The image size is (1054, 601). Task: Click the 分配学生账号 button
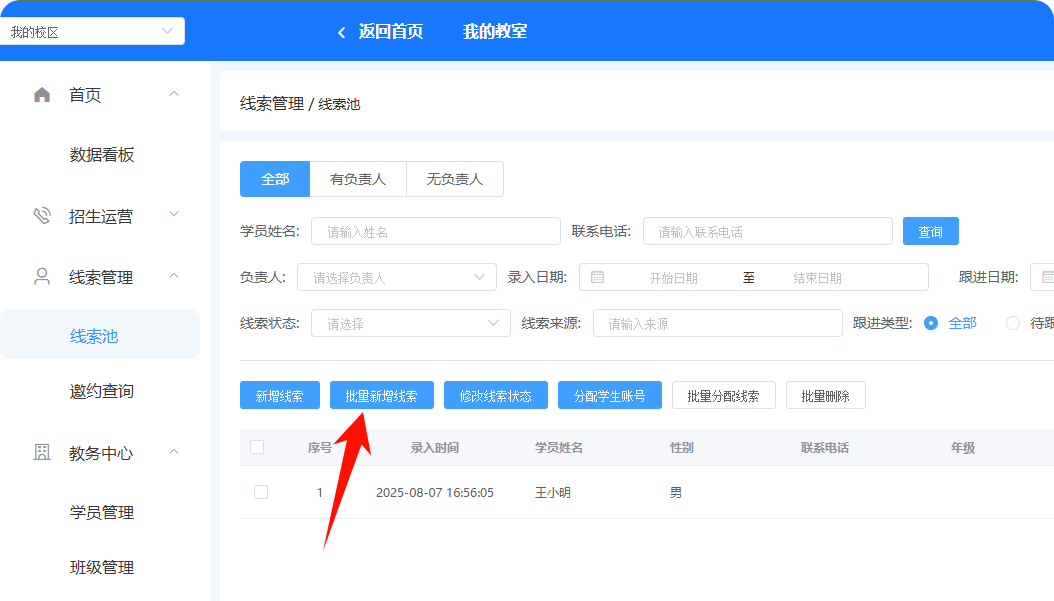pyautogui.click(x=610, y=395)
